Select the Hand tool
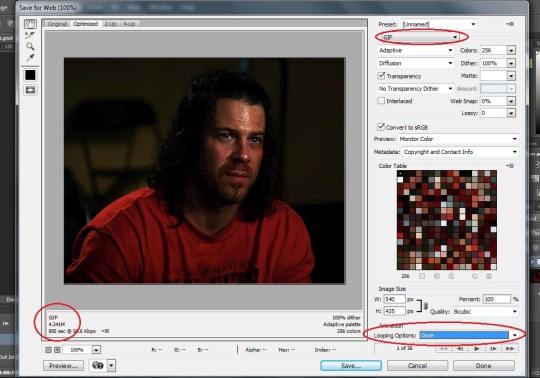 point(30,24)
